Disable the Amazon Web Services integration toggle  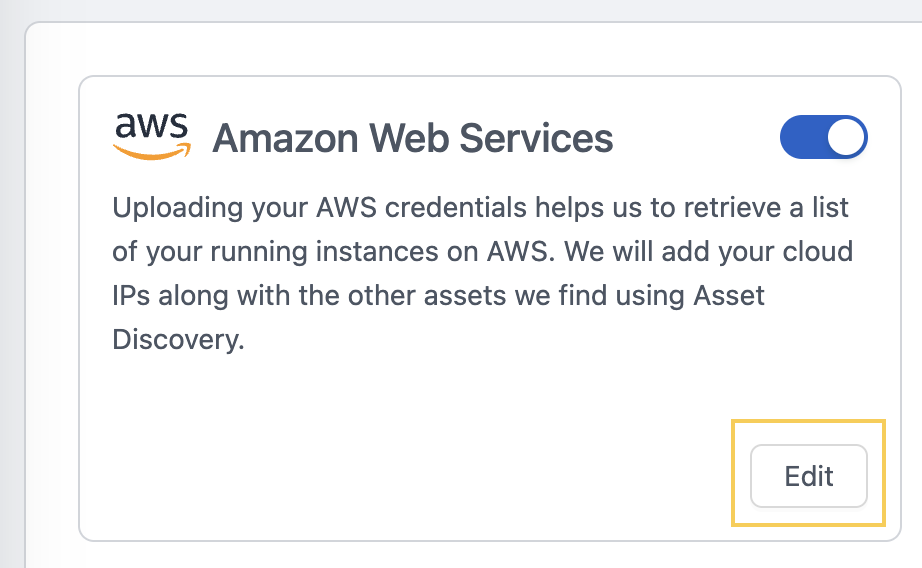[823, 137]
